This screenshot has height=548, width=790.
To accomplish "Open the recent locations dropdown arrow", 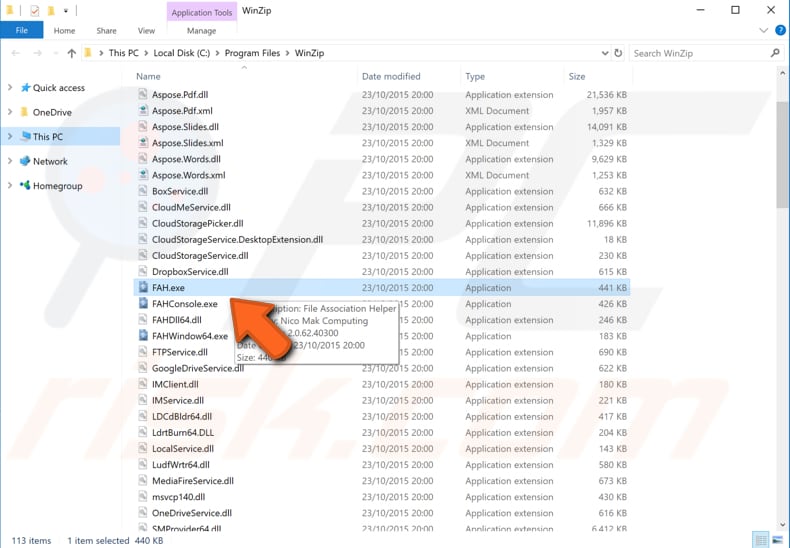I will tap(55, 53).
